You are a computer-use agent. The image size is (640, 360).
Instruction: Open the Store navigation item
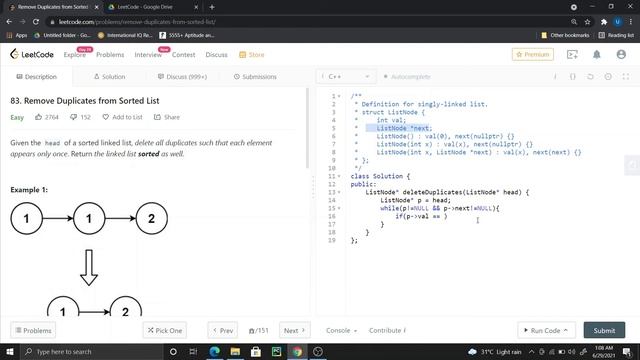click(251, 55)
